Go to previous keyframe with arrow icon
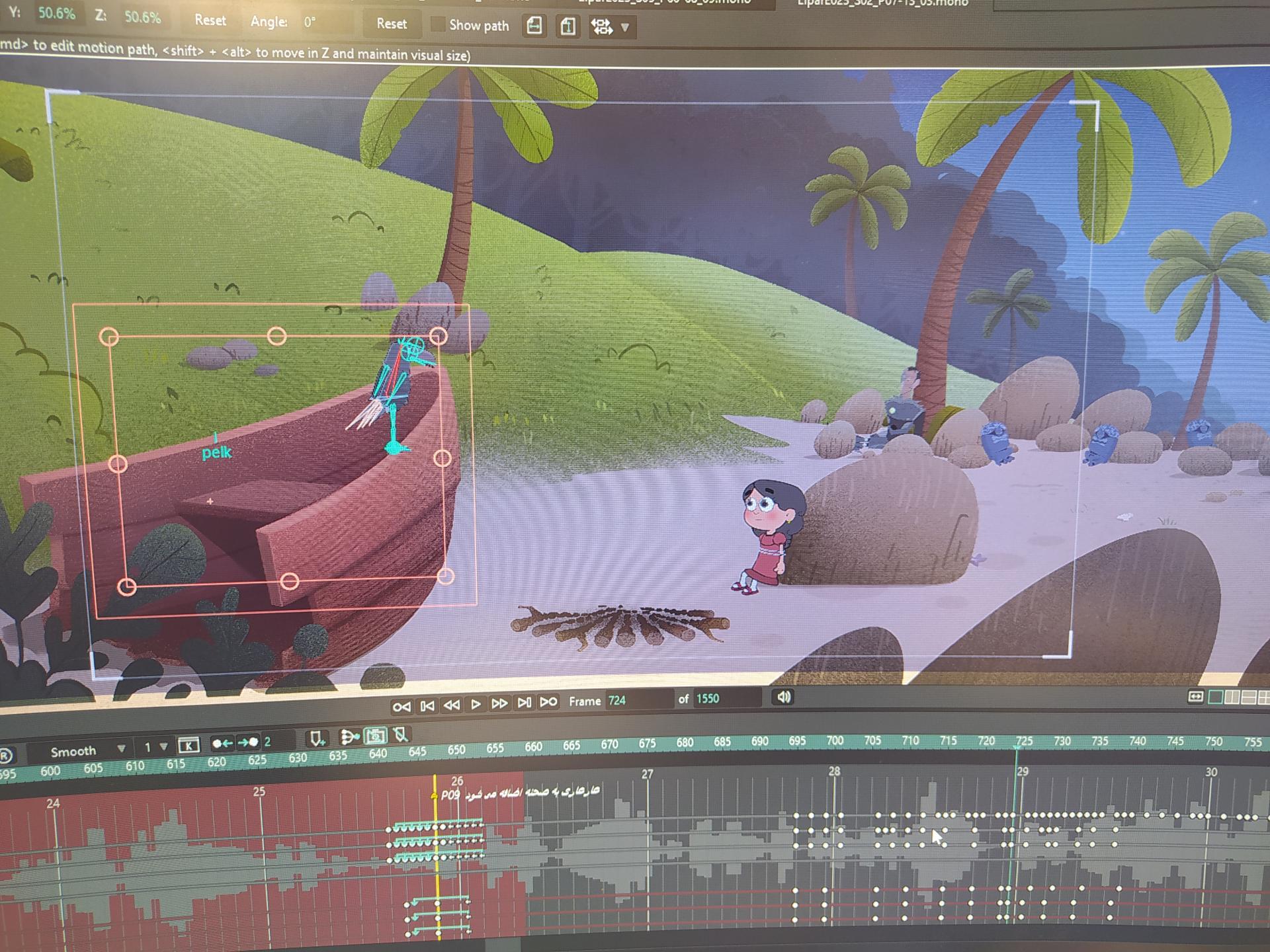 pyautogui.click(x=222, y=744)
